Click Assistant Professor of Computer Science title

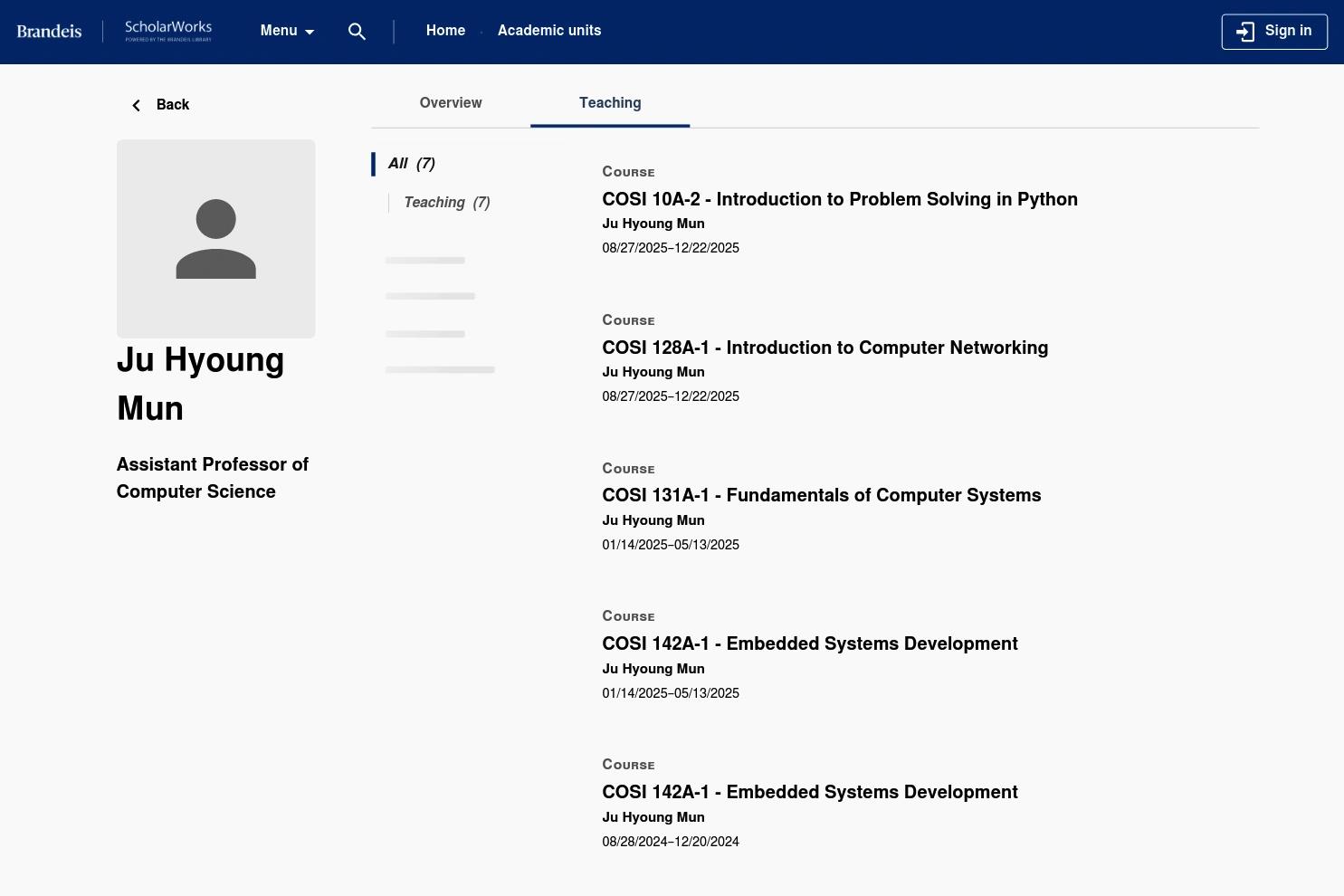tap(213, 478)
